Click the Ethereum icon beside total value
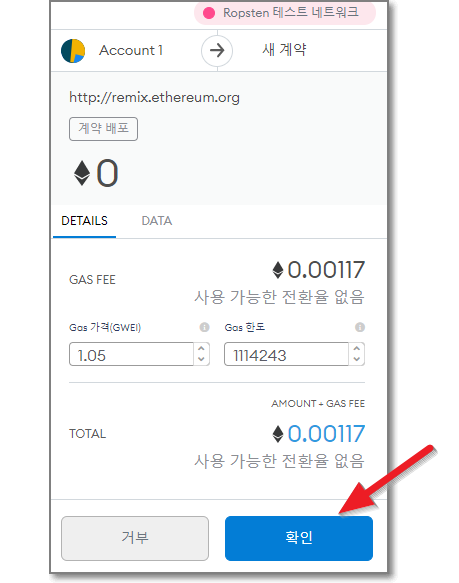459x583 pixels. pos(278,434)
